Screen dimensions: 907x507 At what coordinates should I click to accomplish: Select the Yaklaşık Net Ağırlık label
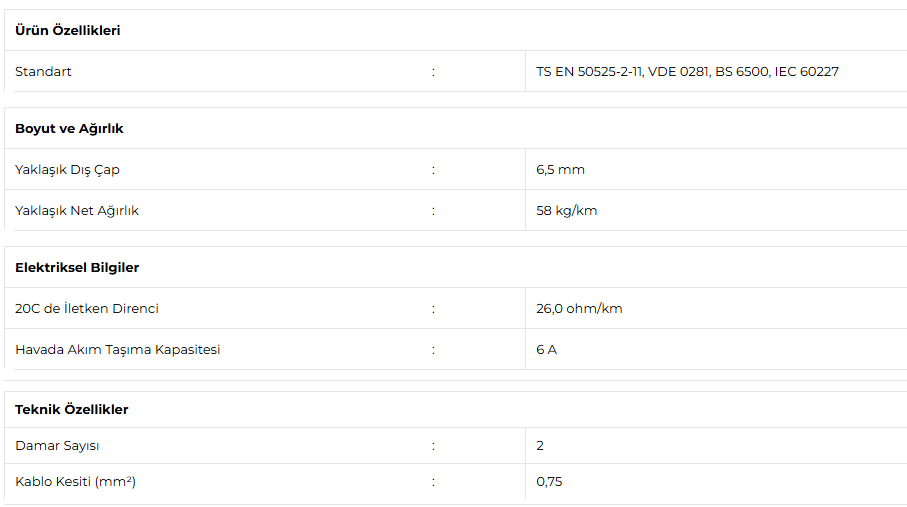coord(77,211)
